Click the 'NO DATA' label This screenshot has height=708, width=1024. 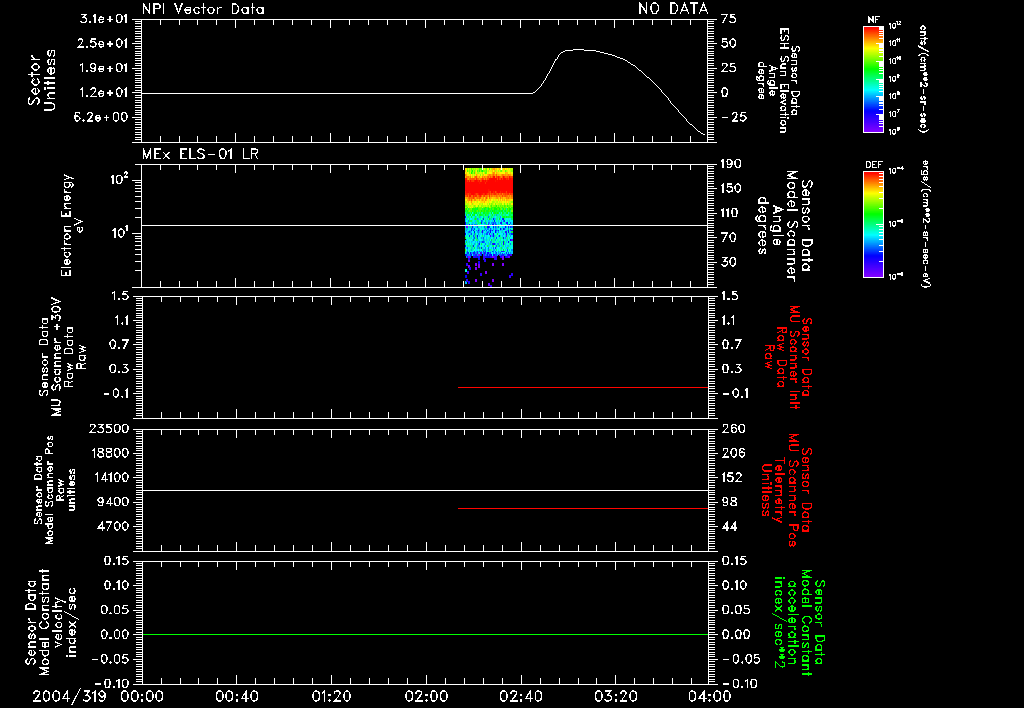[673, 8]
